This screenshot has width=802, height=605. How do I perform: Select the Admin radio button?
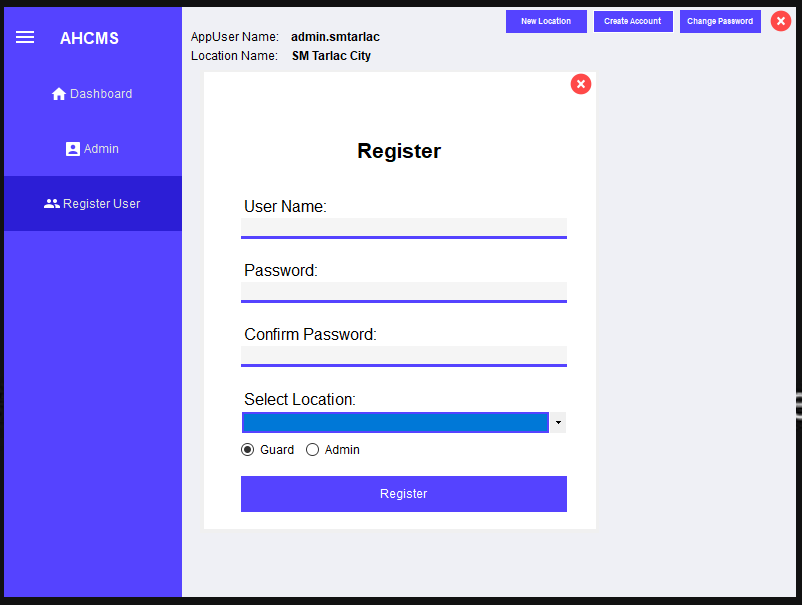pyautogui.click(x=312, y=450)
